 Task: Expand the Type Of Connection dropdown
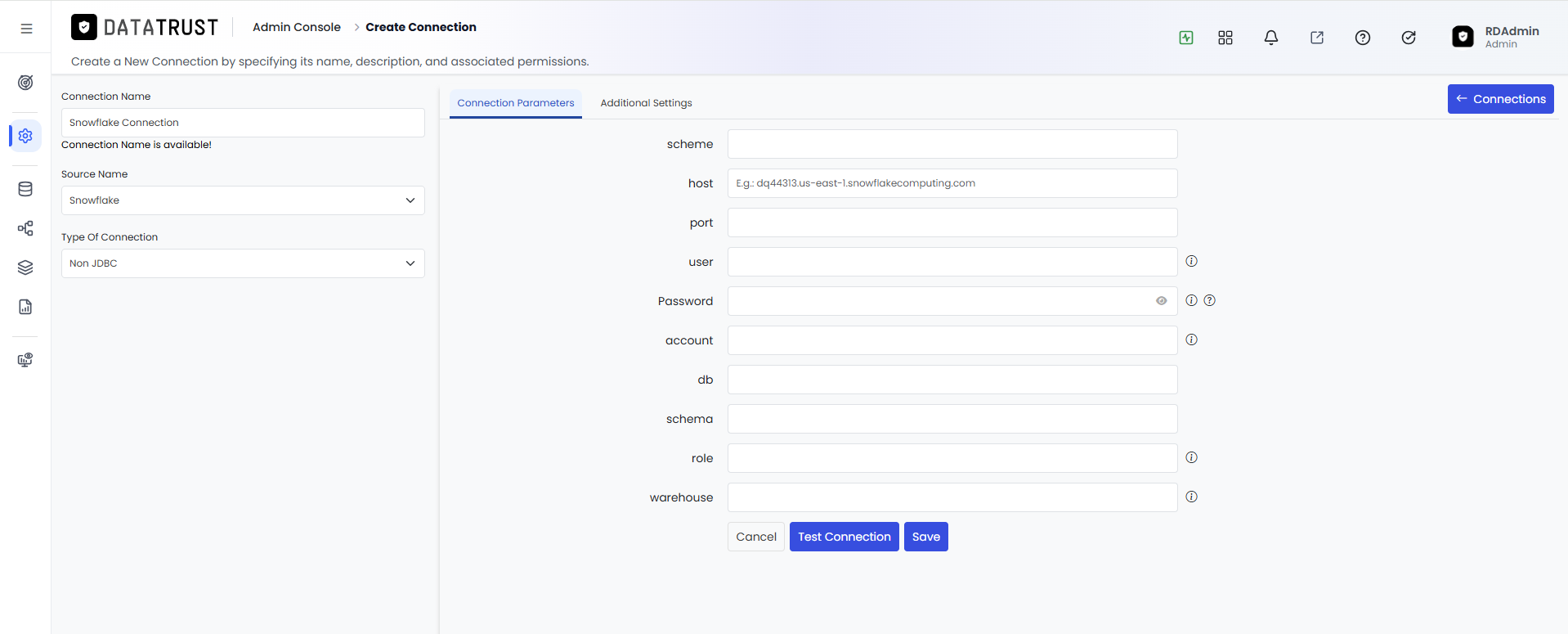coord(243,263)
